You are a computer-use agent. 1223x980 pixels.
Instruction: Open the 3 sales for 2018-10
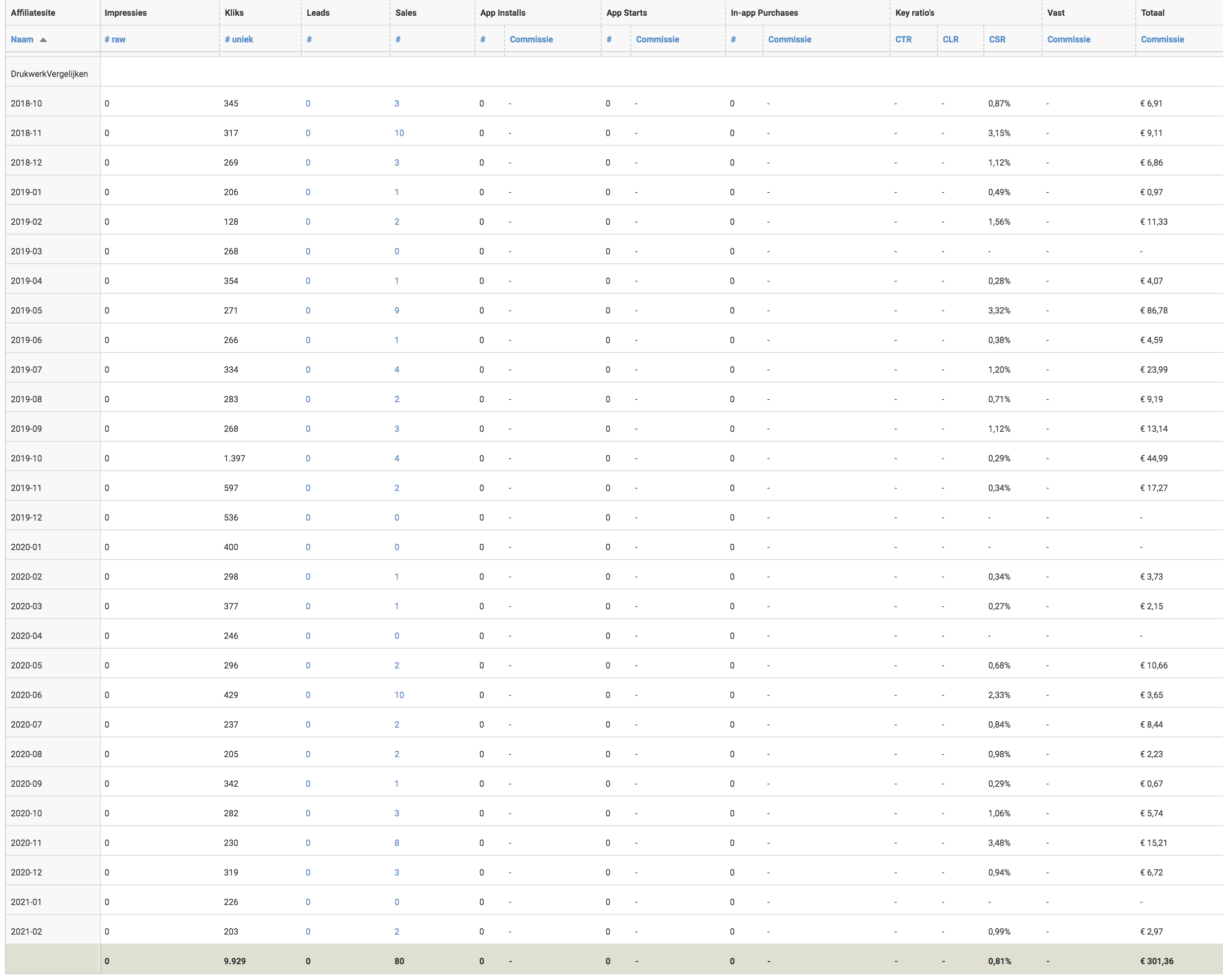click(x=397, y=103)
